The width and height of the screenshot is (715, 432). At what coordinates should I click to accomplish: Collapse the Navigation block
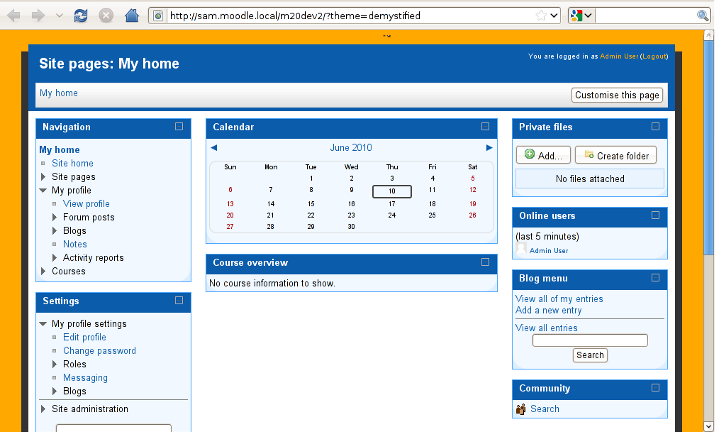pyautogui.click(x=179, y=127)
